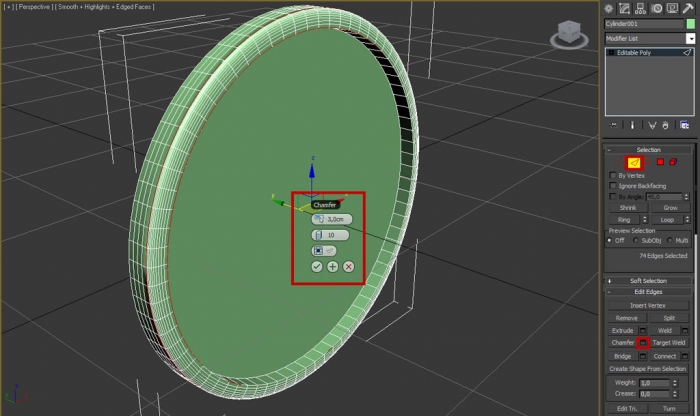
Task: Open the green object color swatch
Action: click(691, 24)
